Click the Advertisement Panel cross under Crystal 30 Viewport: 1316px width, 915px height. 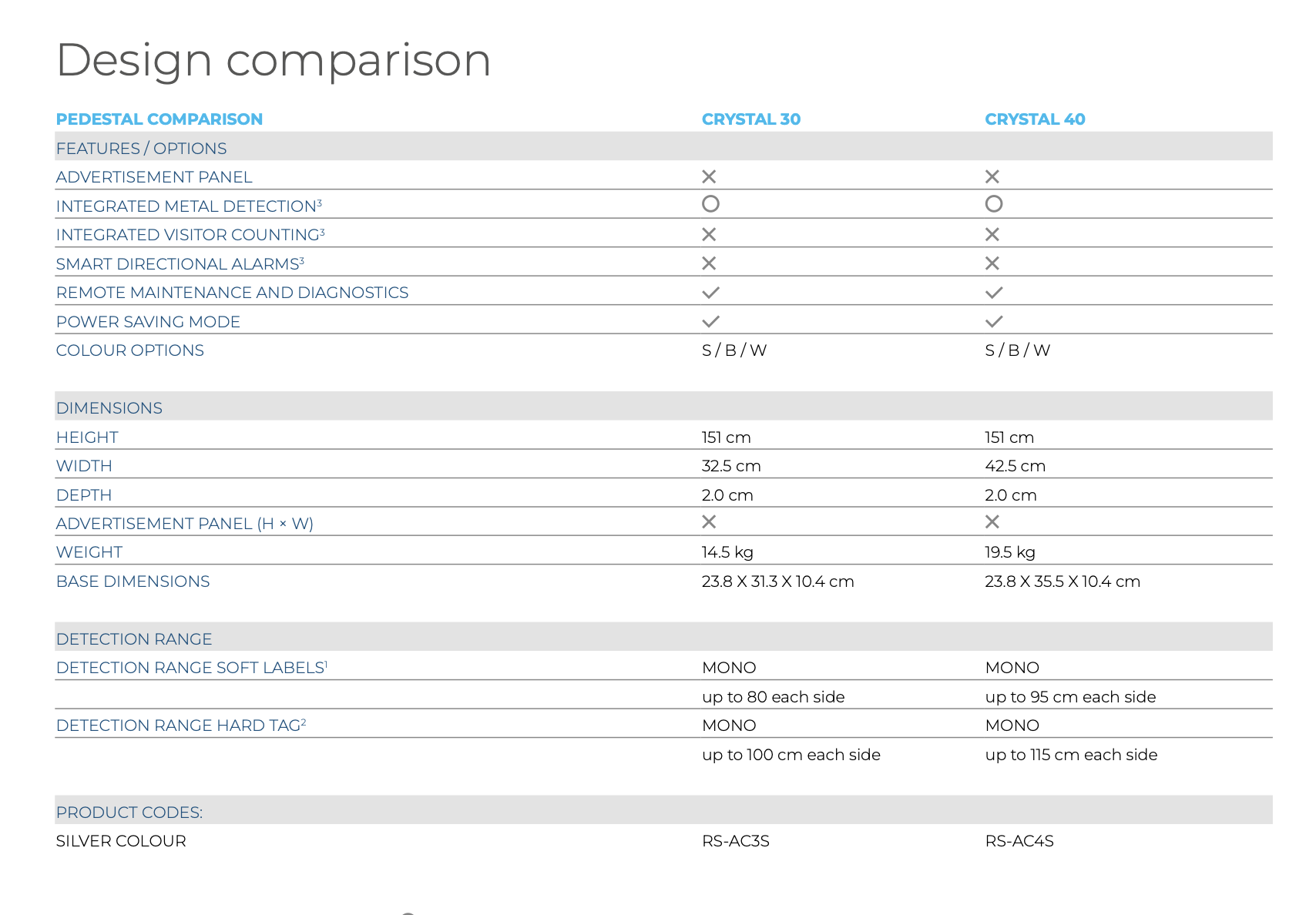tap(709, 177)
